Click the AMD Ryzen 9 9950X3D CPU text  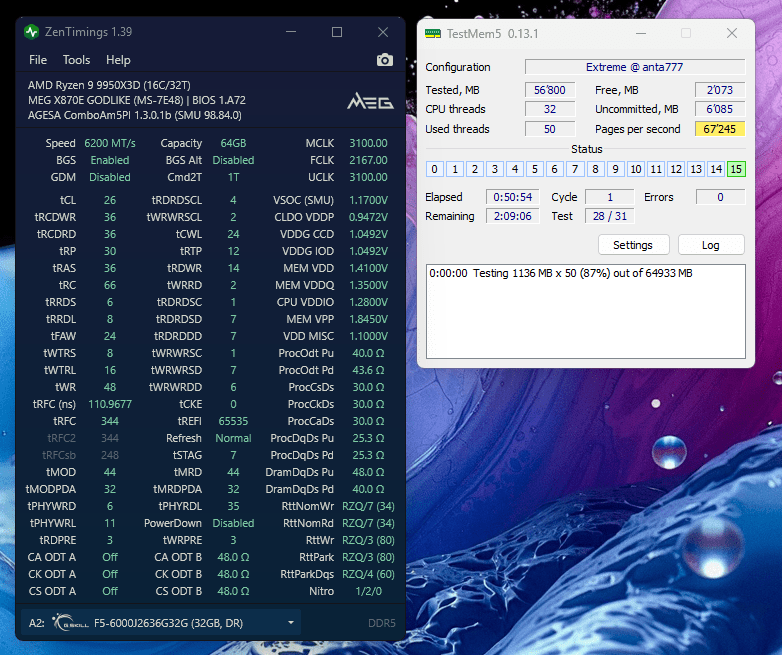[109, 85]
